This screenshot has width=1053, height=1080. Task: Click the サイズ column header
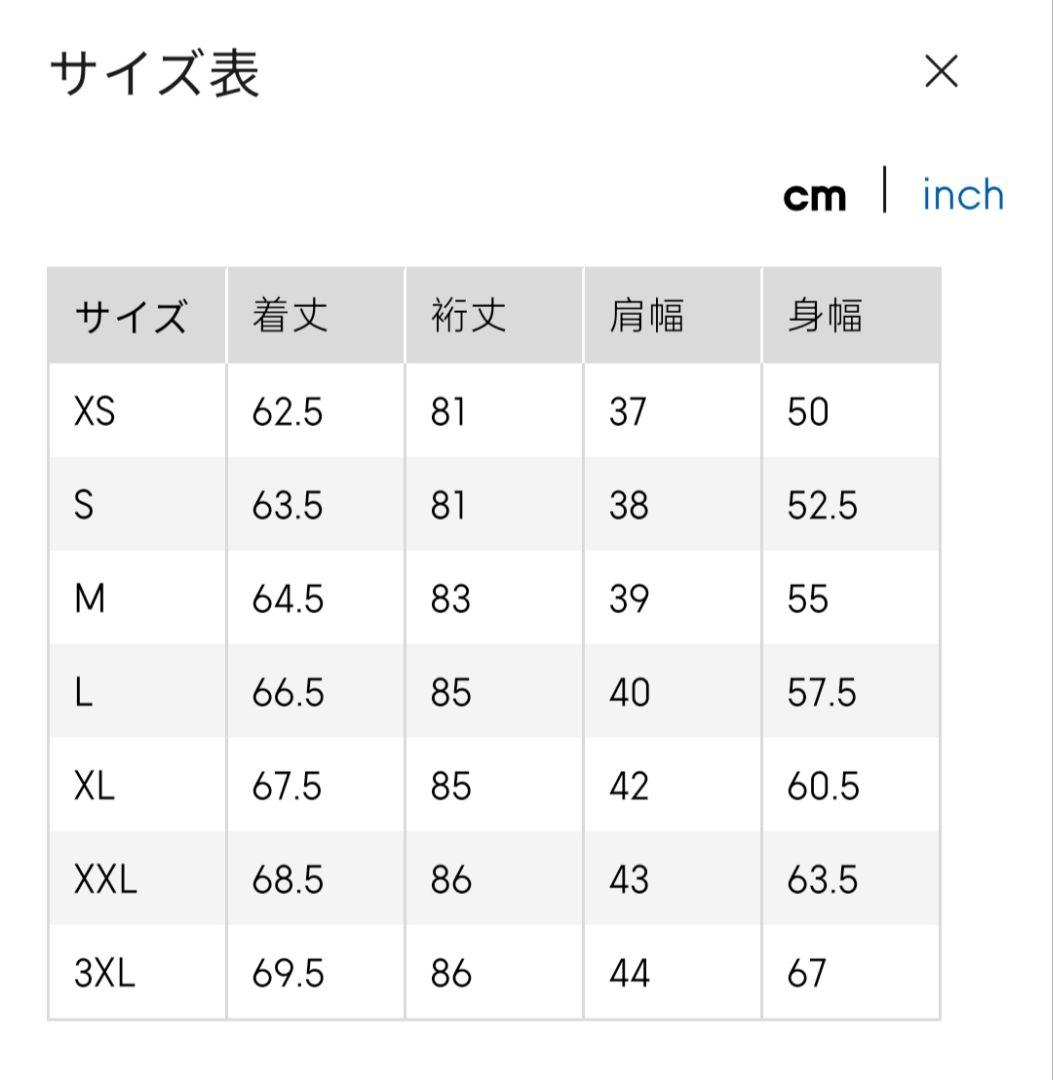pyautogui.click(x=130, y=318)
